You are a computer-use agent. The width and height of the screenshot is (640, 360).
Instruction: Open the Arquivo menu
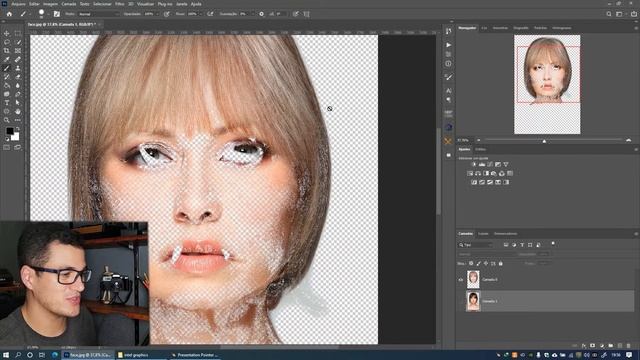(18, 4)
